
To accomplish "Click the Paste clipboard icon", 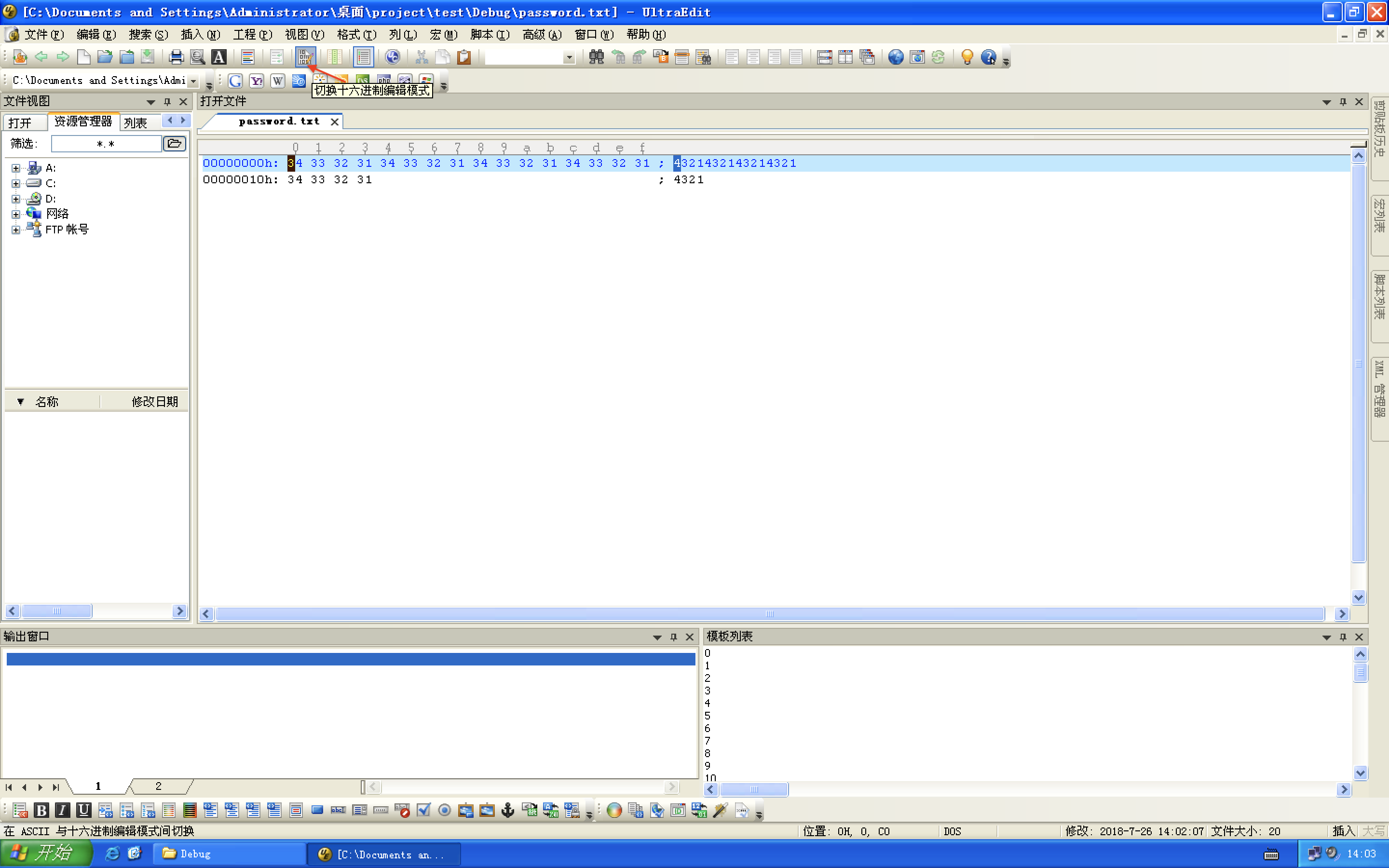I will 464,57.
